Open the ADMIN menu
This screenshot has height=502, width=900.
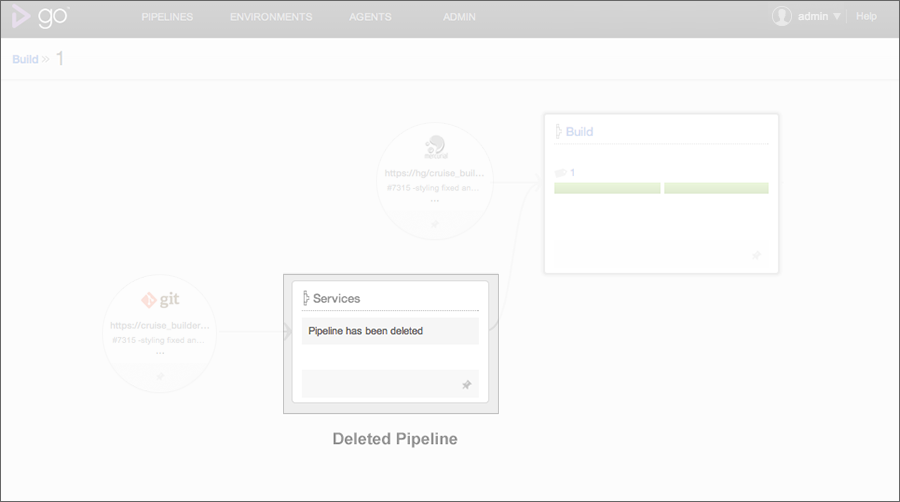[x=459, y=17]
